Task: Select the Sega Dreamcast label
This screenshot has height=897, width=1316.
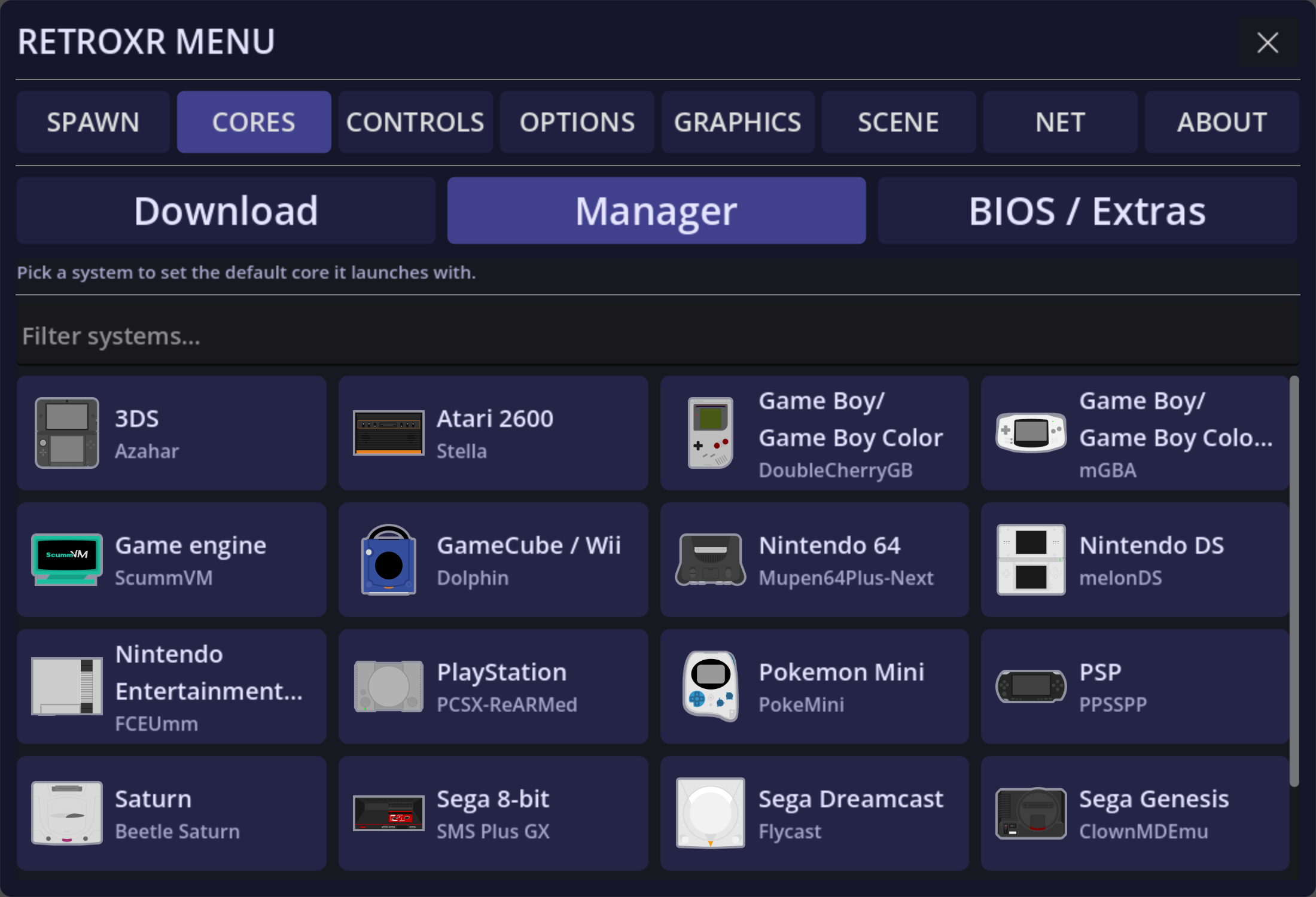Action: click(851, 800)
